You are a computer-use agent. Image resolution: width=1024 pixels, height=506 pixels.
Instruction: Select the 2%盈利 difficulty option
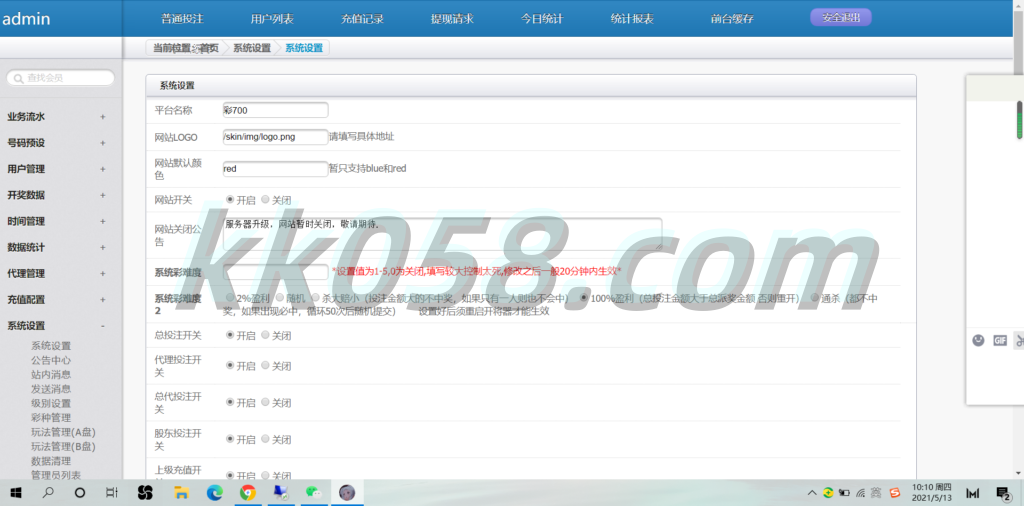[x=230, y=298]
